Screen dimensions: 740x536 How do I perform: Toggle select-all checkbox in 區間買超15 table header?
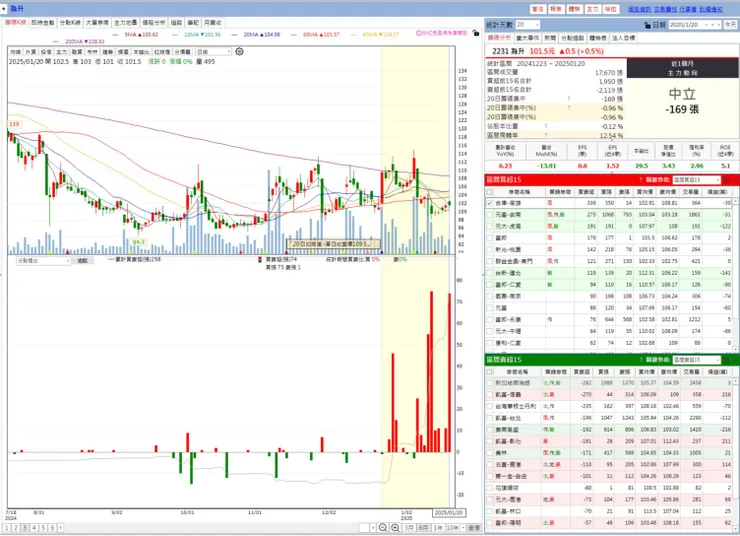(489, 192)
